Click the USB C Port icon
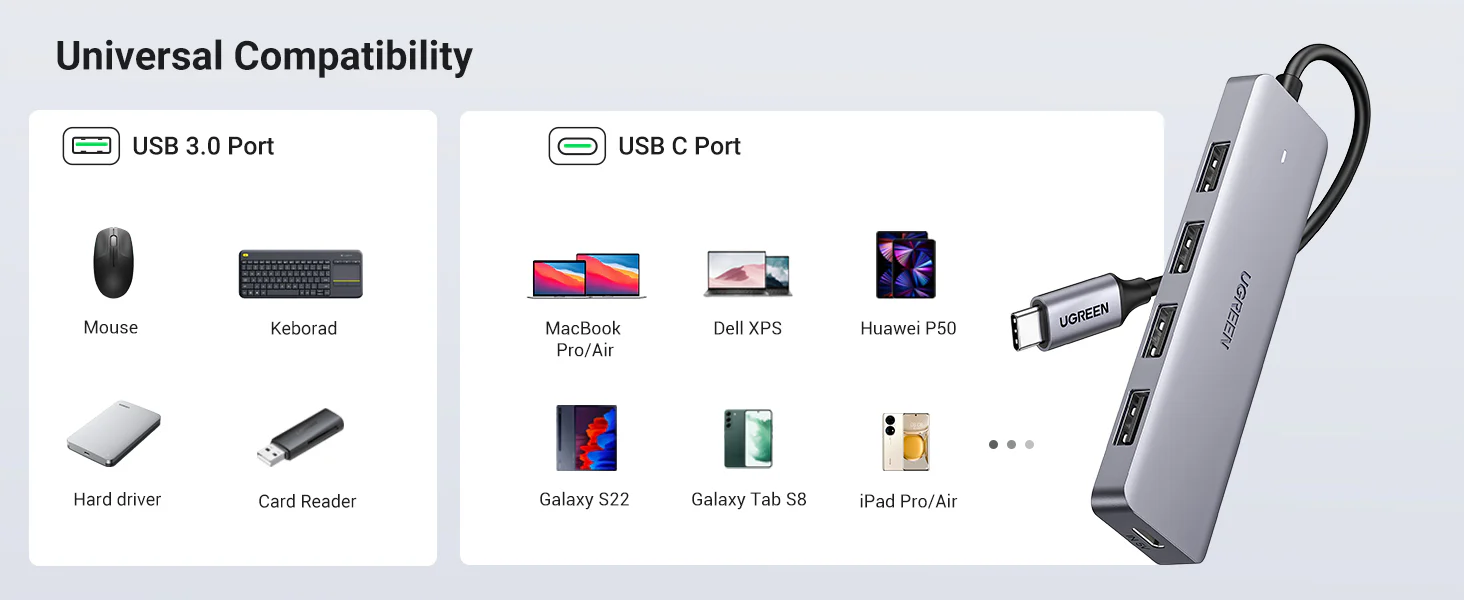This screenshot has height=600, width=1464. (577, 146)
